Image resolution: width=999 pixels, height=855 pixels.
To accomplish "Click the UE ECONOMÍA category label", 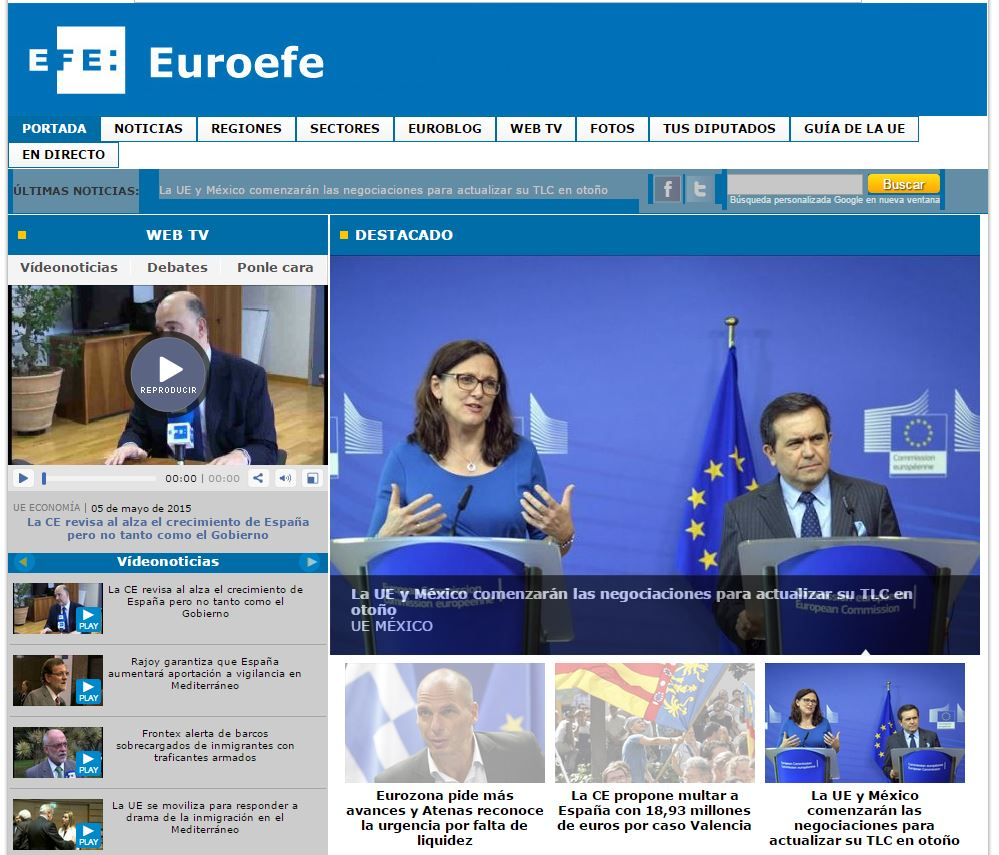I will [x=47, y=508].
